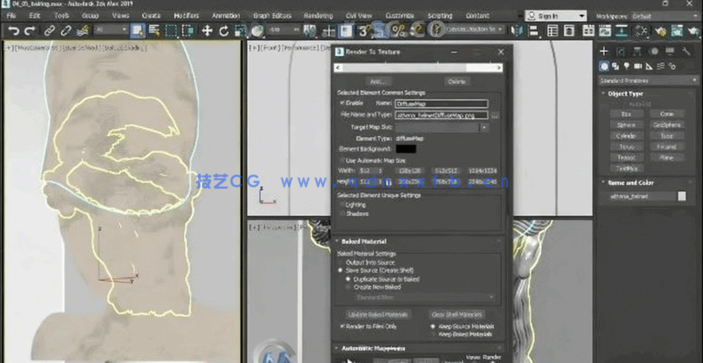Open the Workspaces Default dropdown
The image size is (703, 363).
click(664, 16)
